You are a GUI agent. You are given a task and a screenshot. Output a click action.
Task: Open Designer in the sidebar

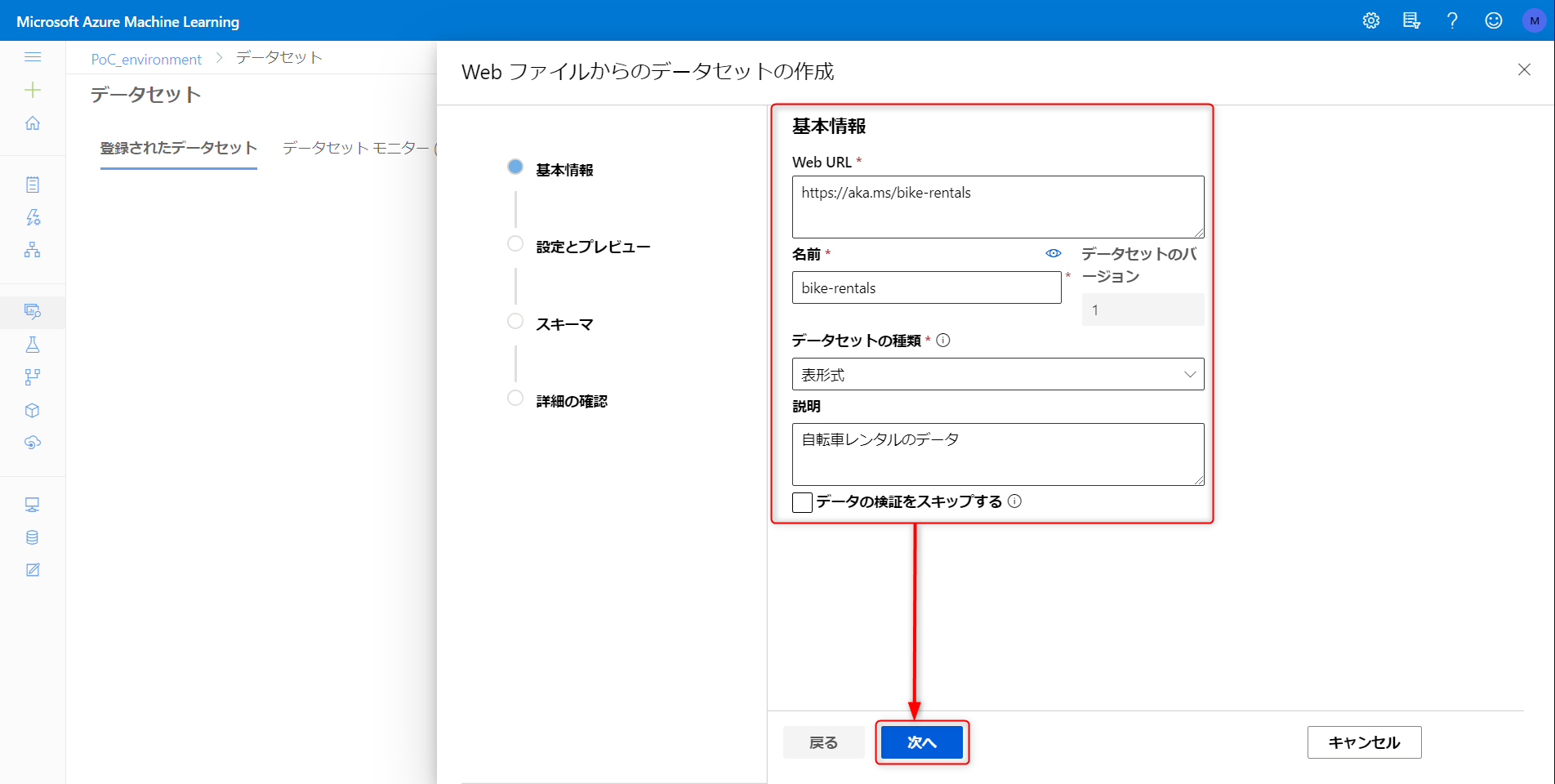(x=33, y=250)
